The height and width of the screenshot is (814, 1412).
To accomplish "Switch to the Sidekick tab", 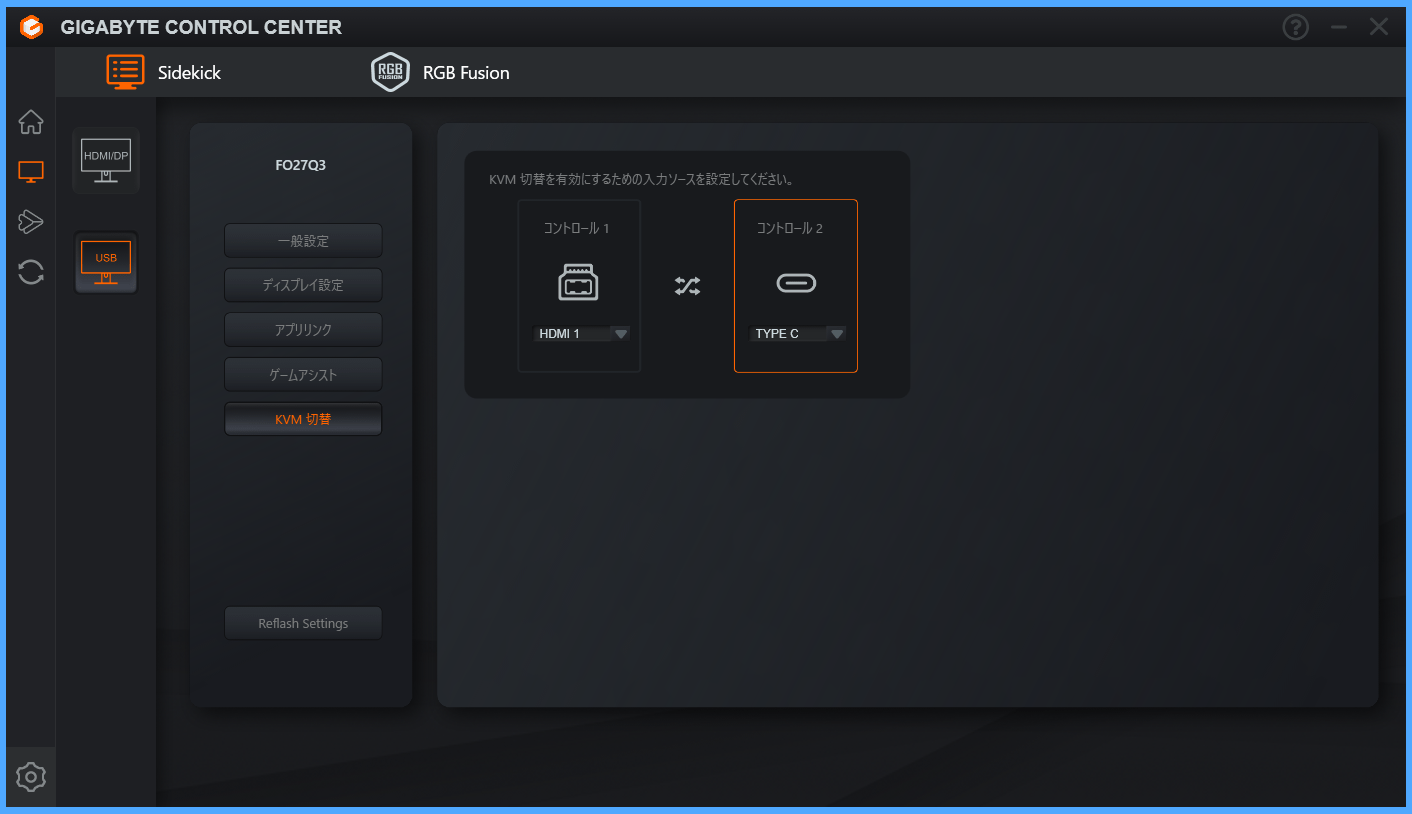I will pos(164,72).
